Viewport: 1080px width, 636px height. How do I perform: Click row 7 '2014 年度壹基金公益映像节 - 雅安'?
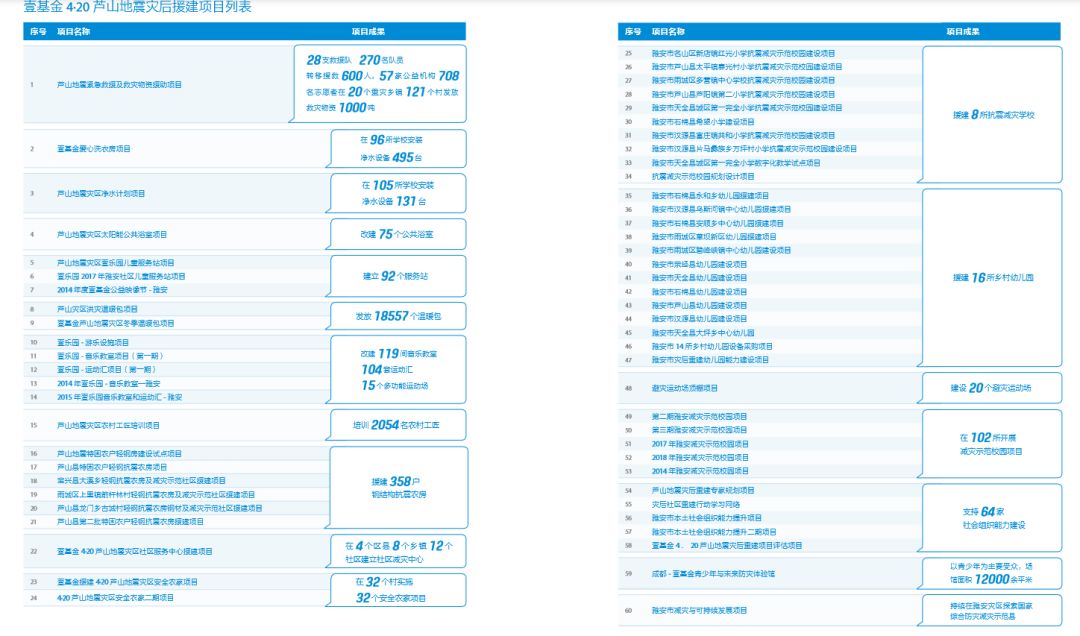[x=112, y=290]
